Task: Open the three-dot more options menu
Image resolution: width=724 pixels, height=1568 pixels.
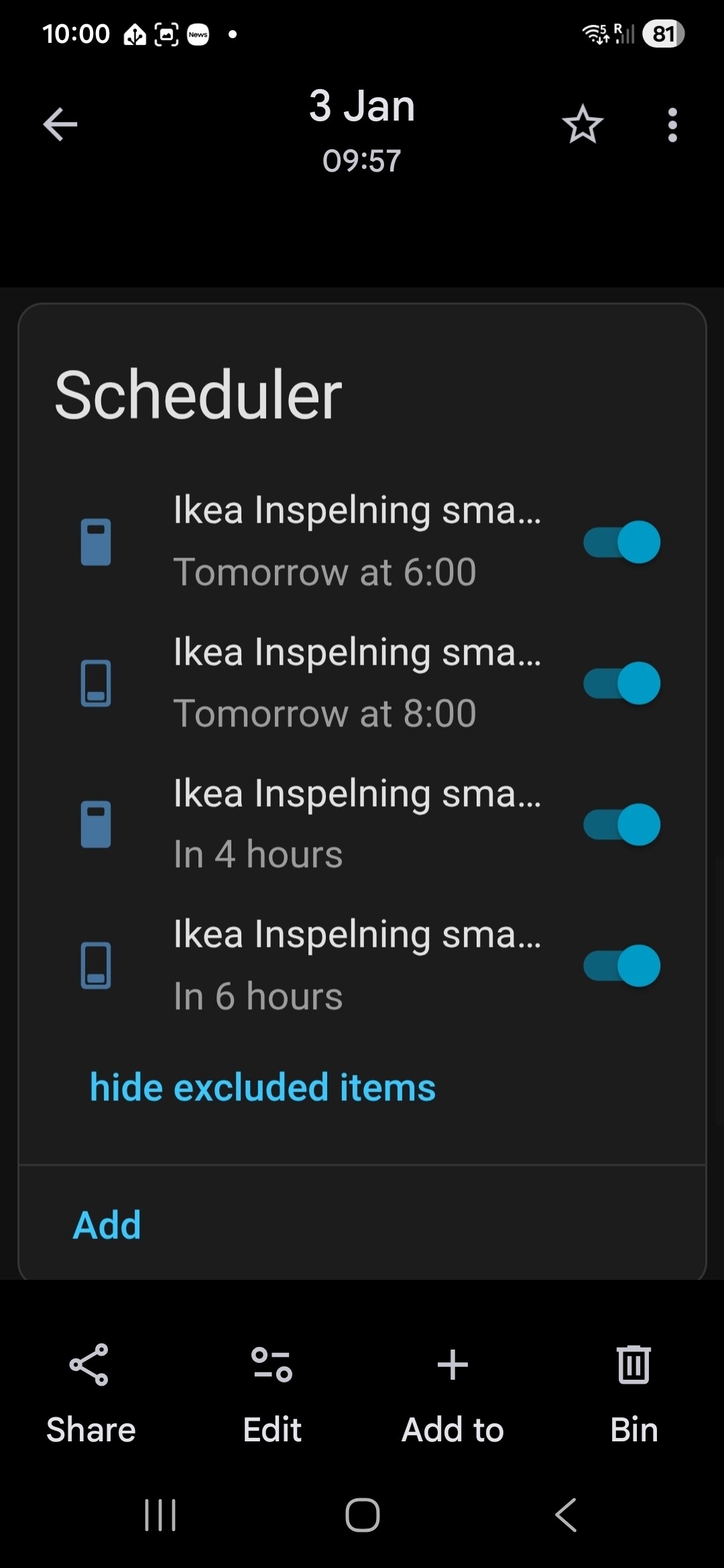Action: [x=672, y=125]
